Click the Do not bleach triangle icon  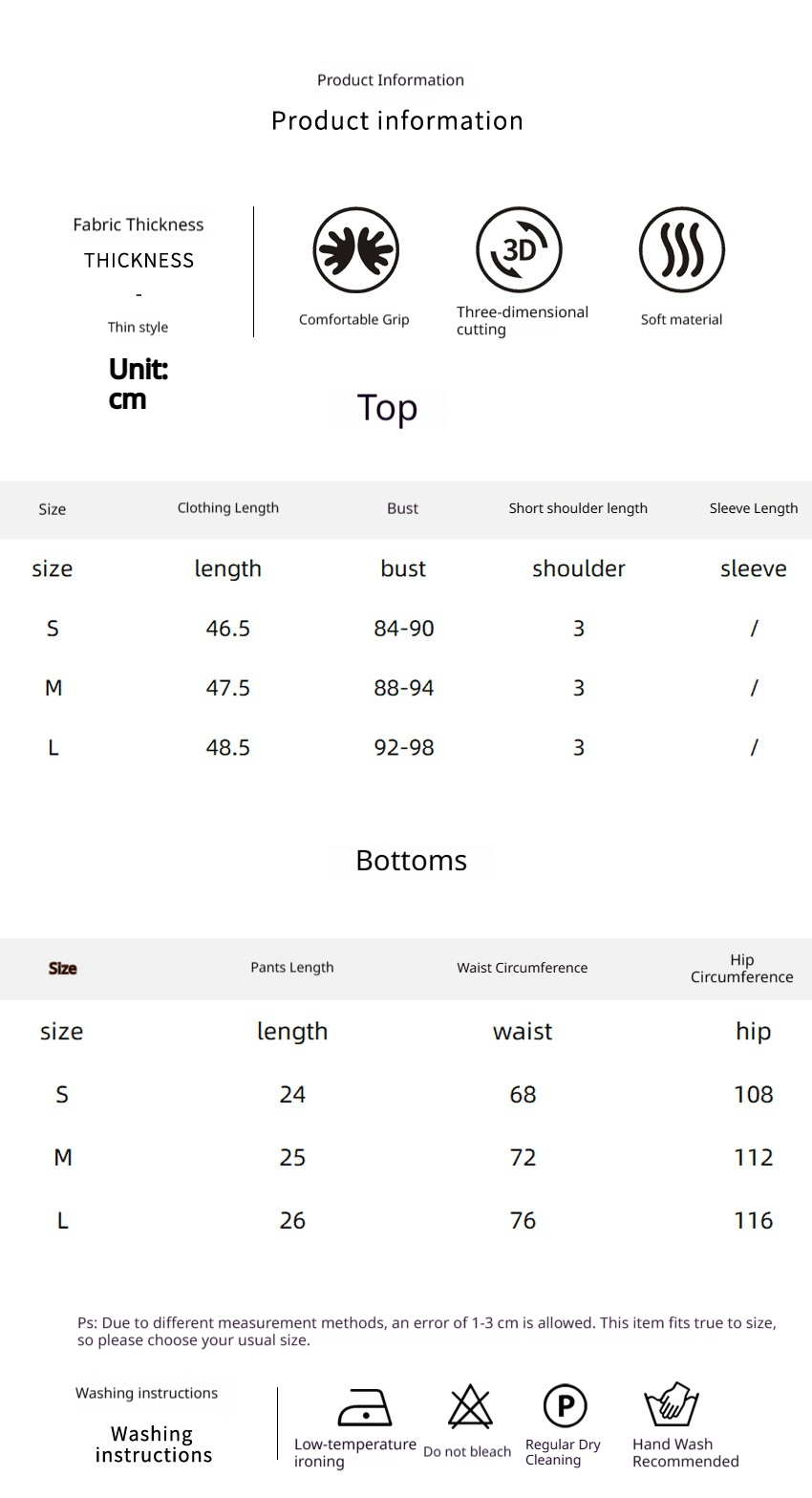[x=470, y=1405]
